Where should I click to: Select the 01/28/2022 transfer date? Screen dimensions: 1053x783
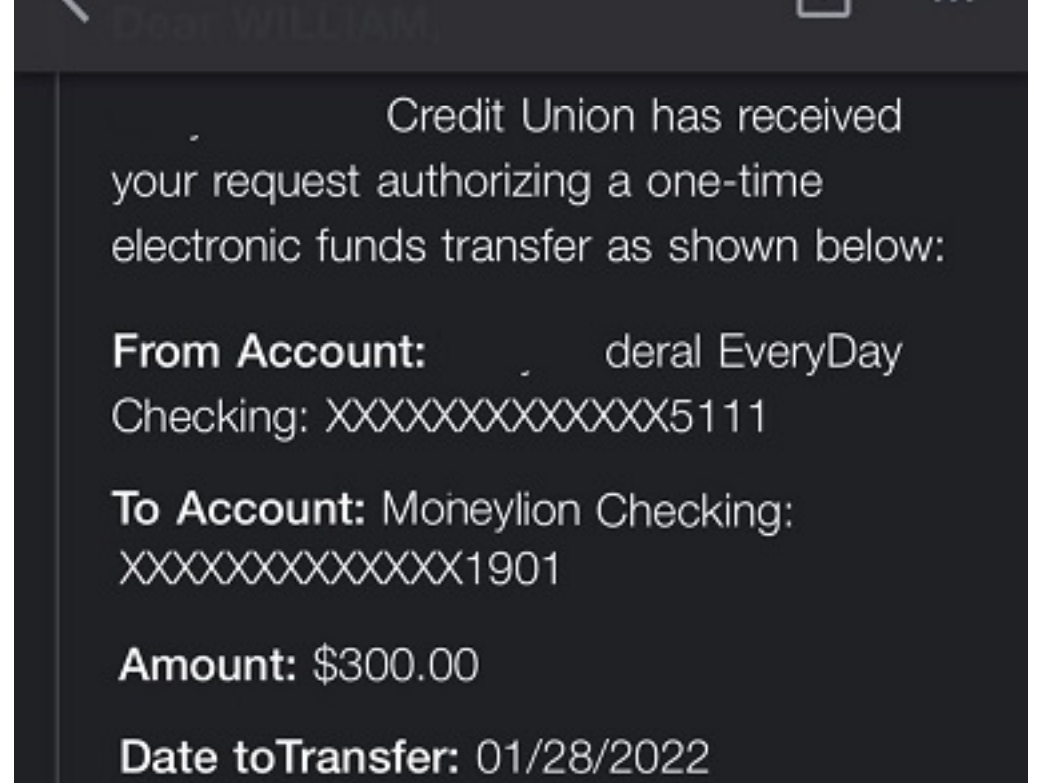pos(592,755)
